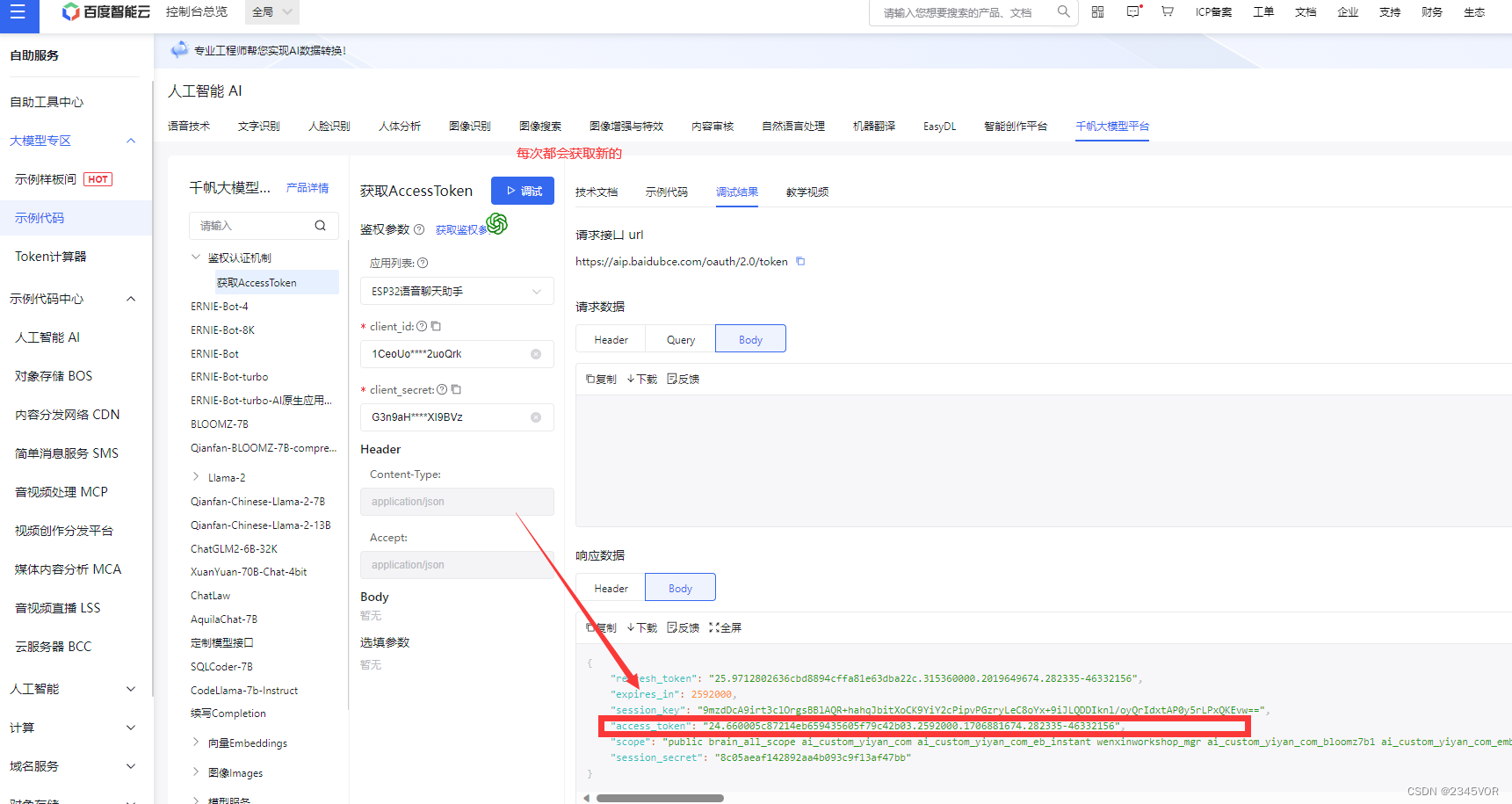Click the banner robot icon
Screen dimensions: 1512x804
[179, 49]
